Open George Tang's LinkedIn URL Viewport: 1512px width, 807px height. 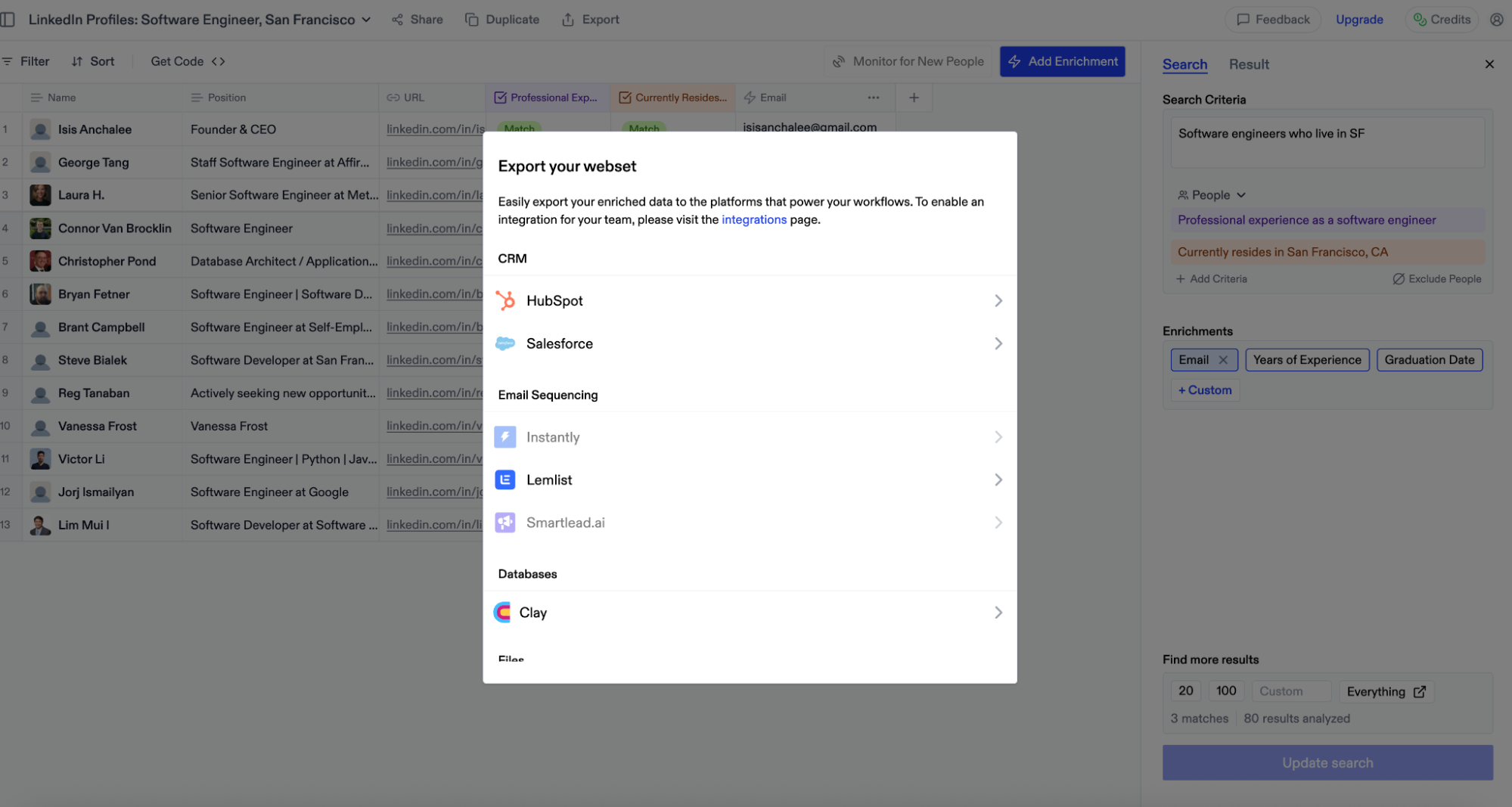[434, 162]
